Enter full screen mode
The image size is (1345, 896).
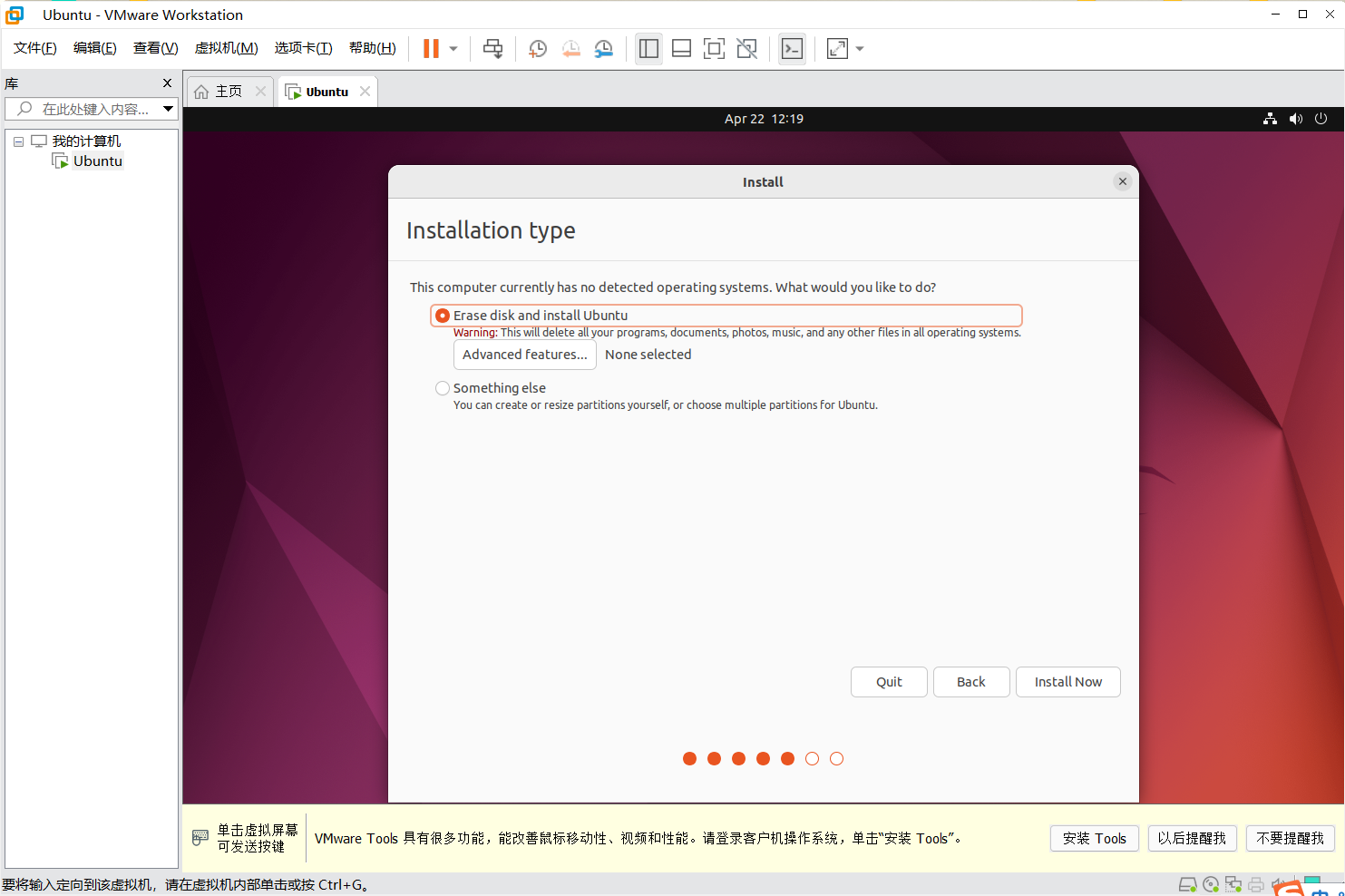click(x=714, y=49)
